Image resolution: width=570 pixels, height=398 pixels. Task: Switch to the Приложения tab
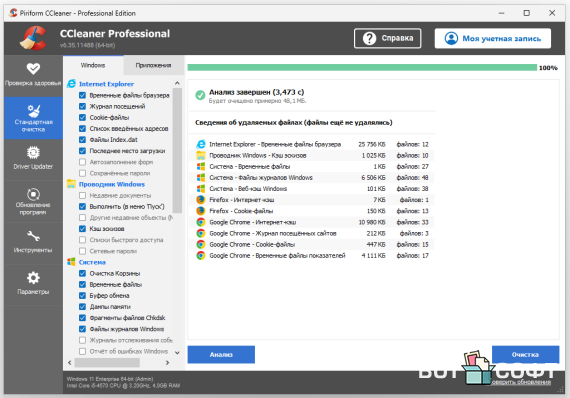[x=153, y=65]
